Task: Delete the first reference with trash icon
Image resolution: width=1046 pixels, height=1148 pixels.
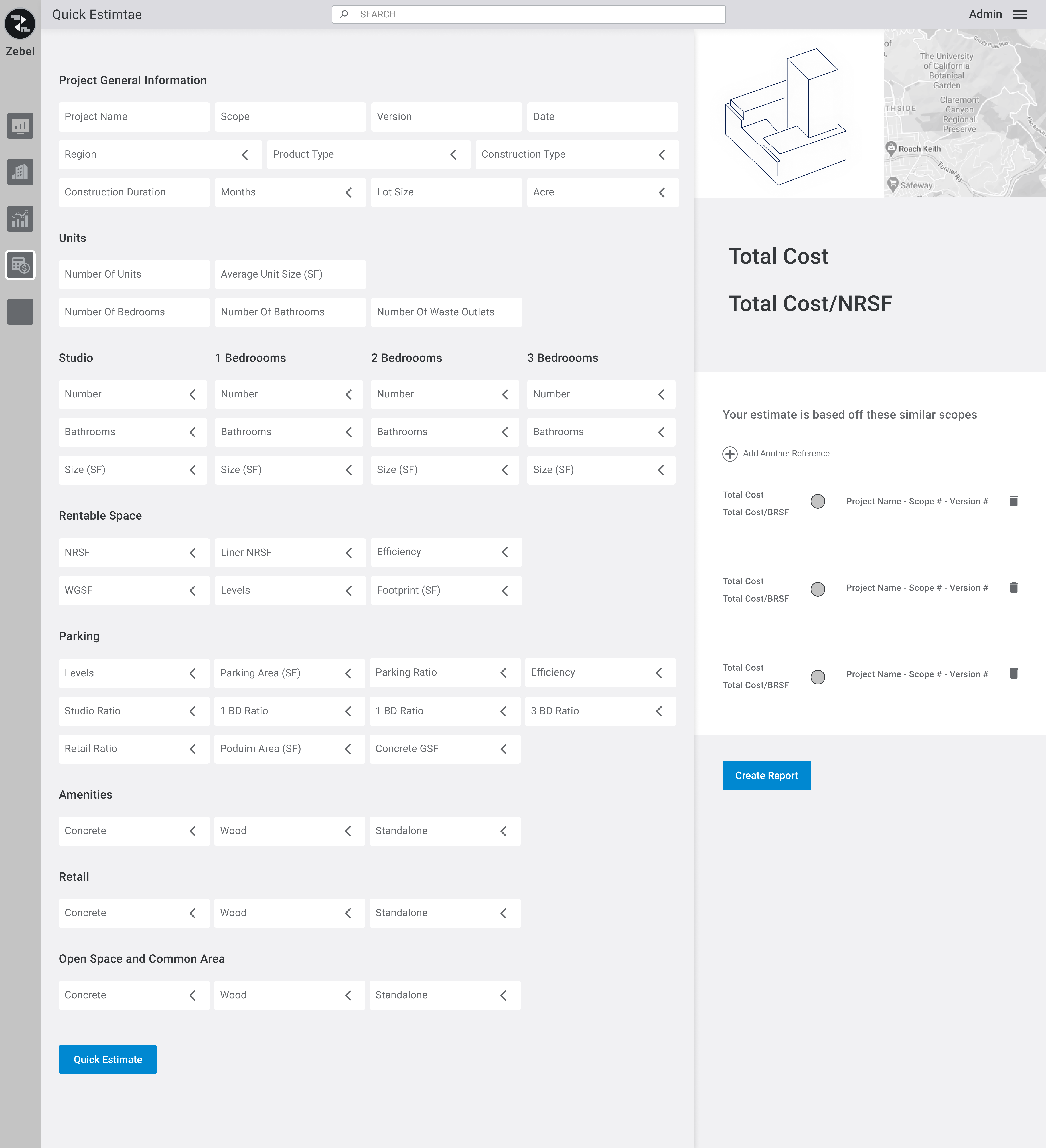Action: [1013, 501]
